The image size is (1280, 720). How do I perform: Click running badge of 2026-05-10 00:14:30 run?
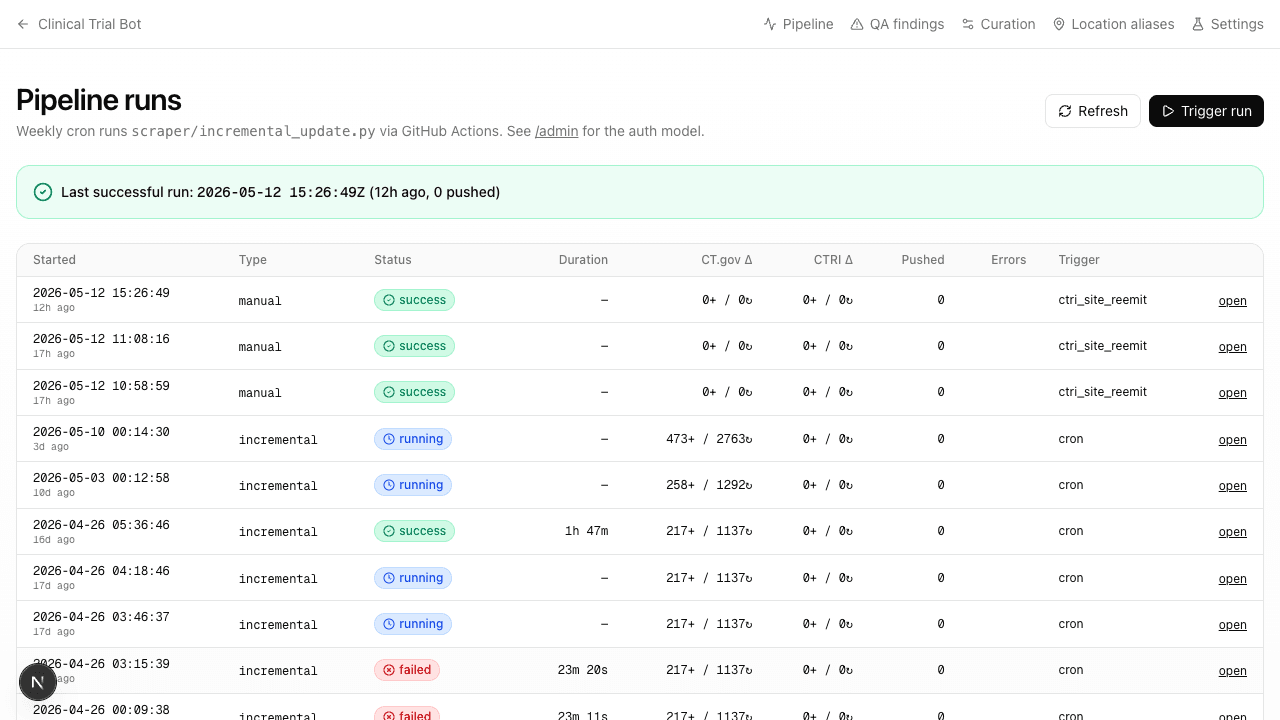coord(413,439)
